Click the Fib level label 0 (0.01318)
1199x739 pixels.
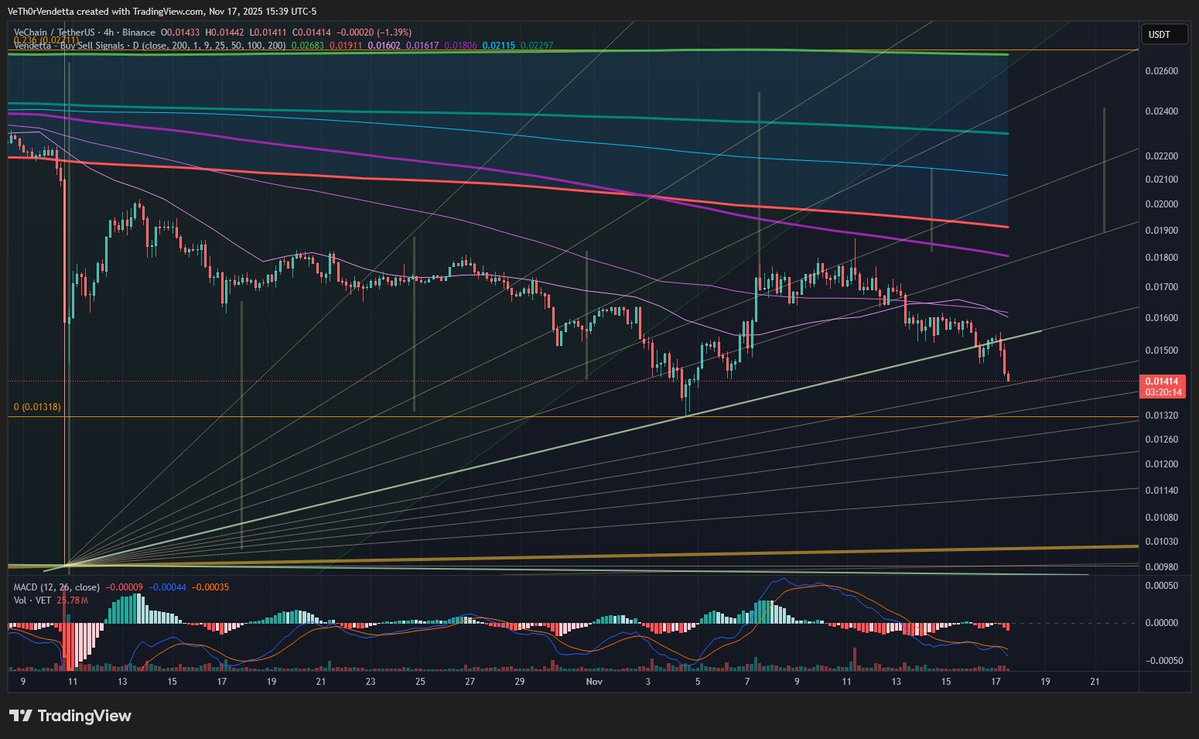click(37, 407)
